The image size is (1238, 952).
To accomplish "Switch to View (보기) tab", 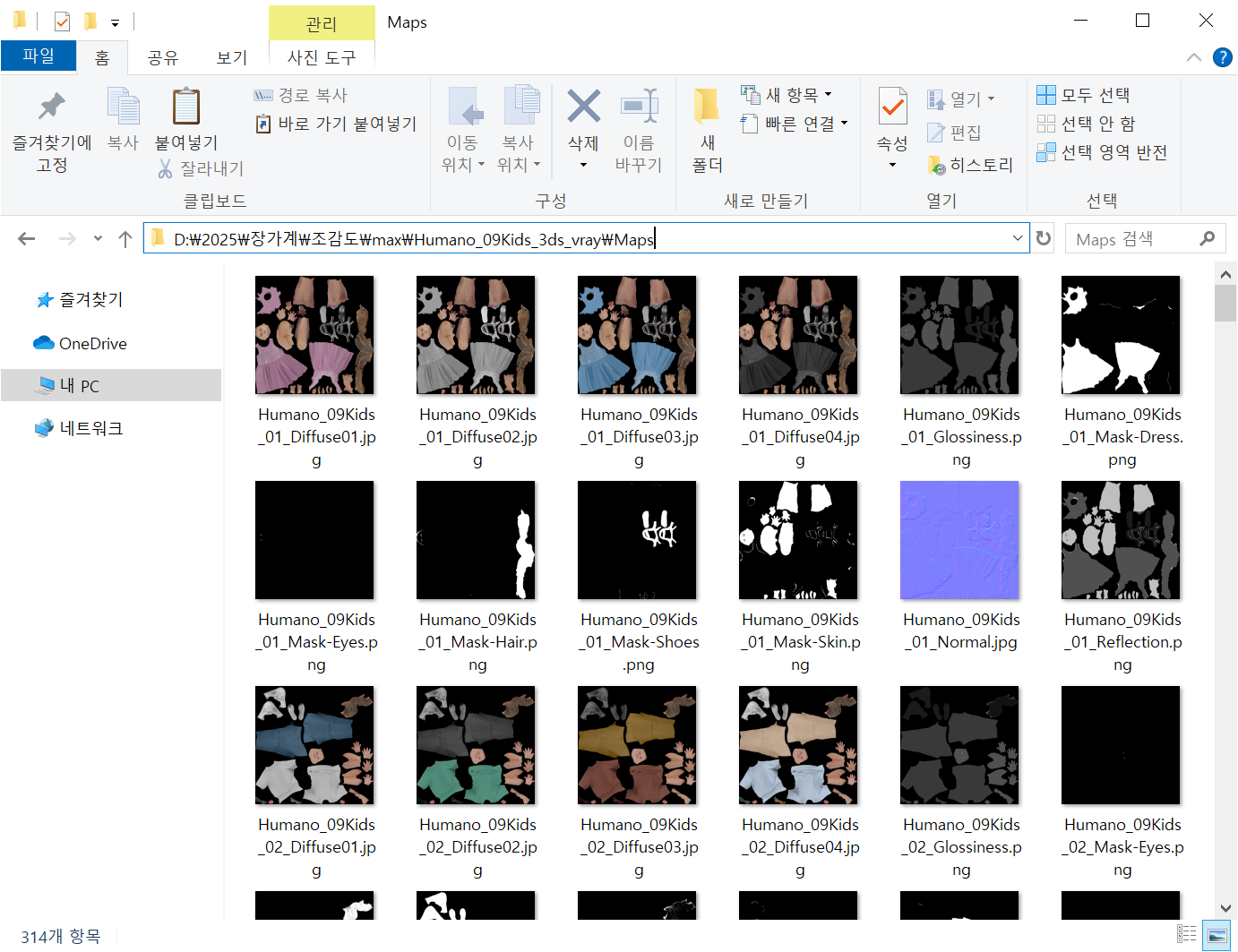I will (x=232, y=57).
